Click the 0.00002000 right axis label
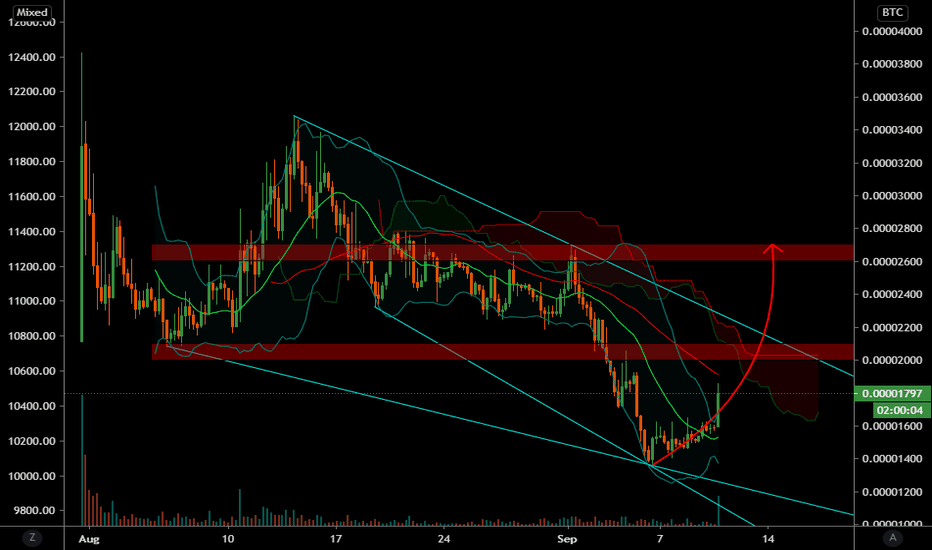Image resolution: width=932 pixels, height=550 pixels. coord(892,360)
